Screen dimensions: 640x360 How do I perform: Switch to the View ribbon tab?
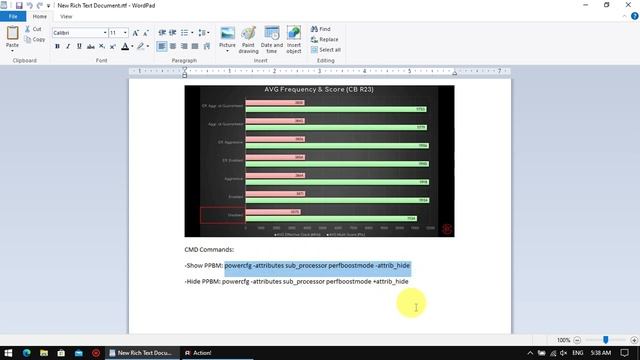(66, 16)
